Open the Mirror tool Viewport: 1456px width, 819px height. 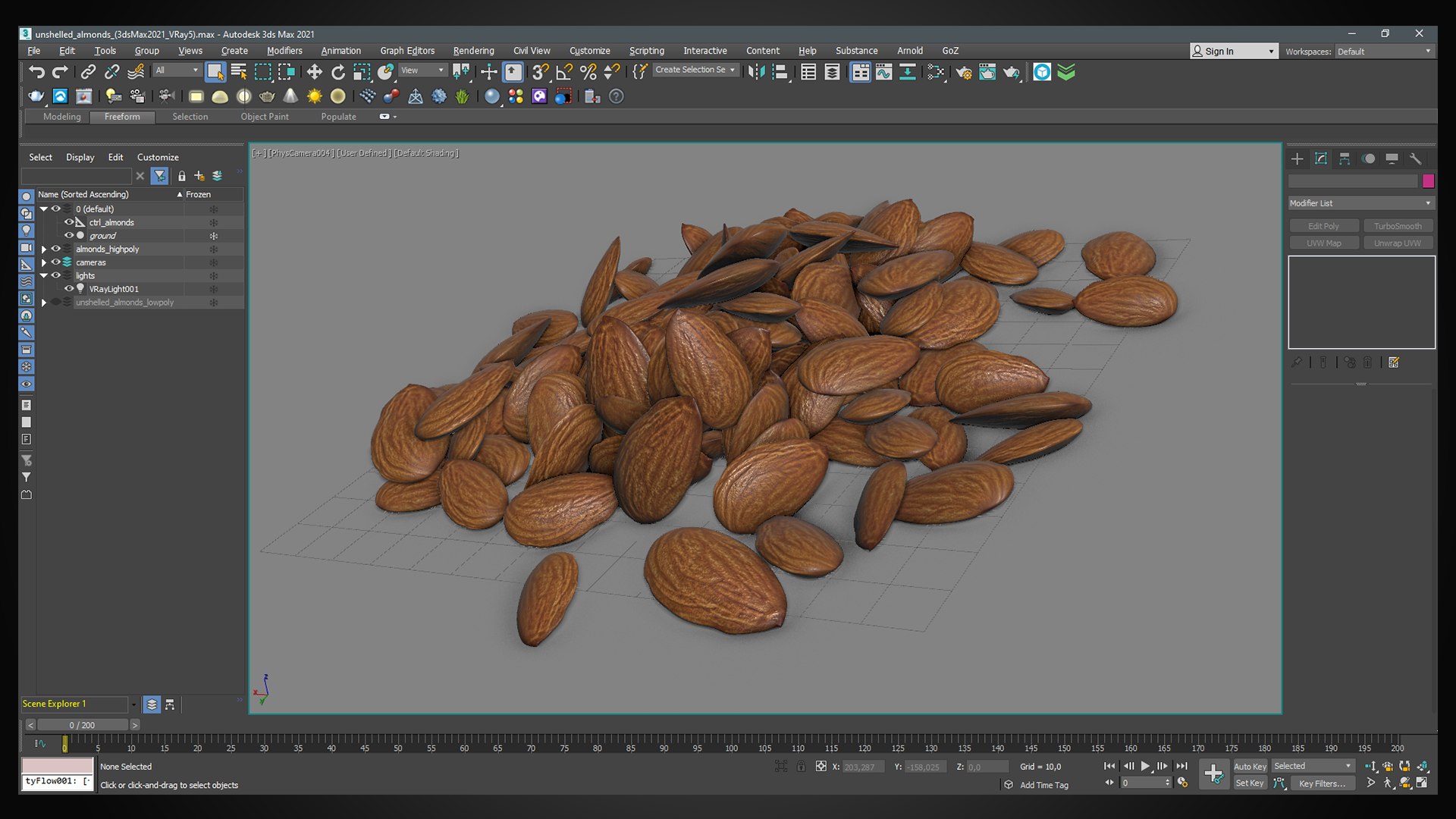tap(756, 71)
